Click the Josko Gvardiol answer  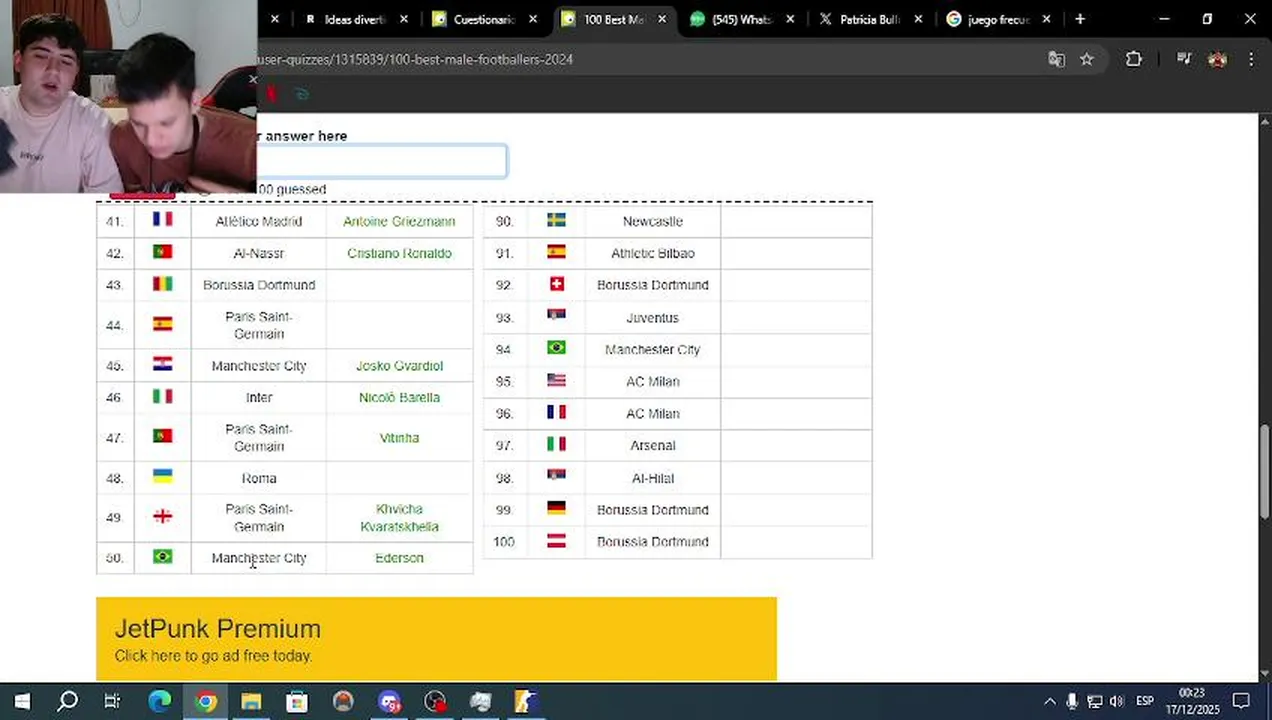pos(399,365)
